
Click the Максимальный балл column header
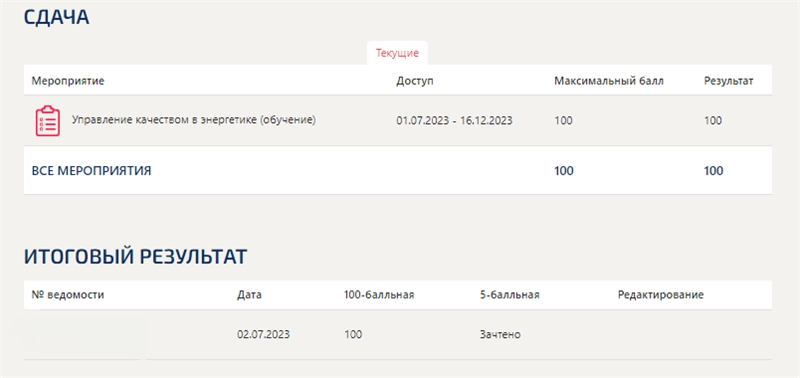point(609,81)
